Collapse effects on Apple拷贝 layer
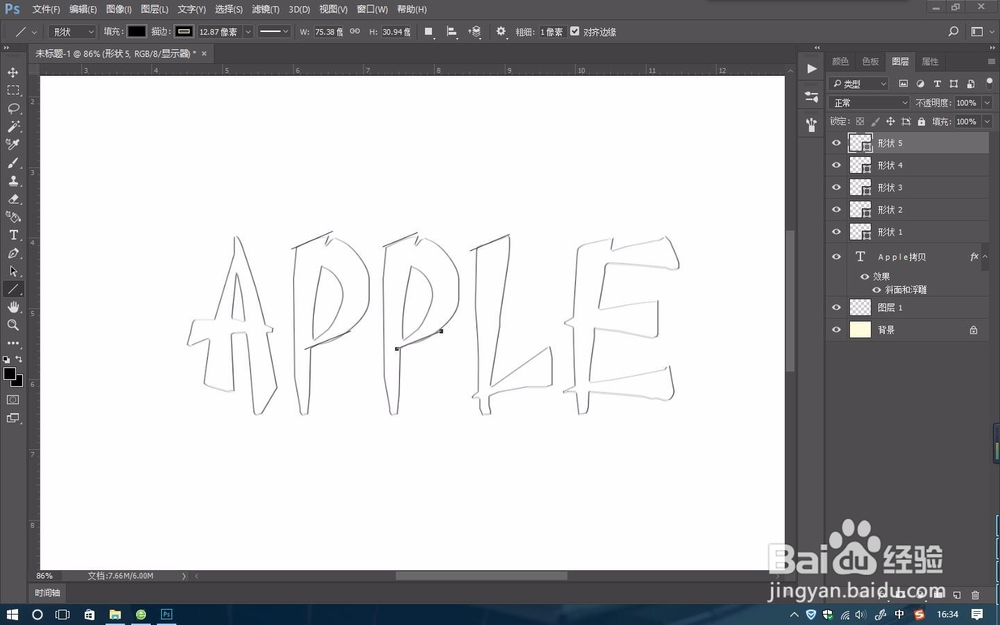This screenshot has width=1000, height=625. tap(985, 256)
